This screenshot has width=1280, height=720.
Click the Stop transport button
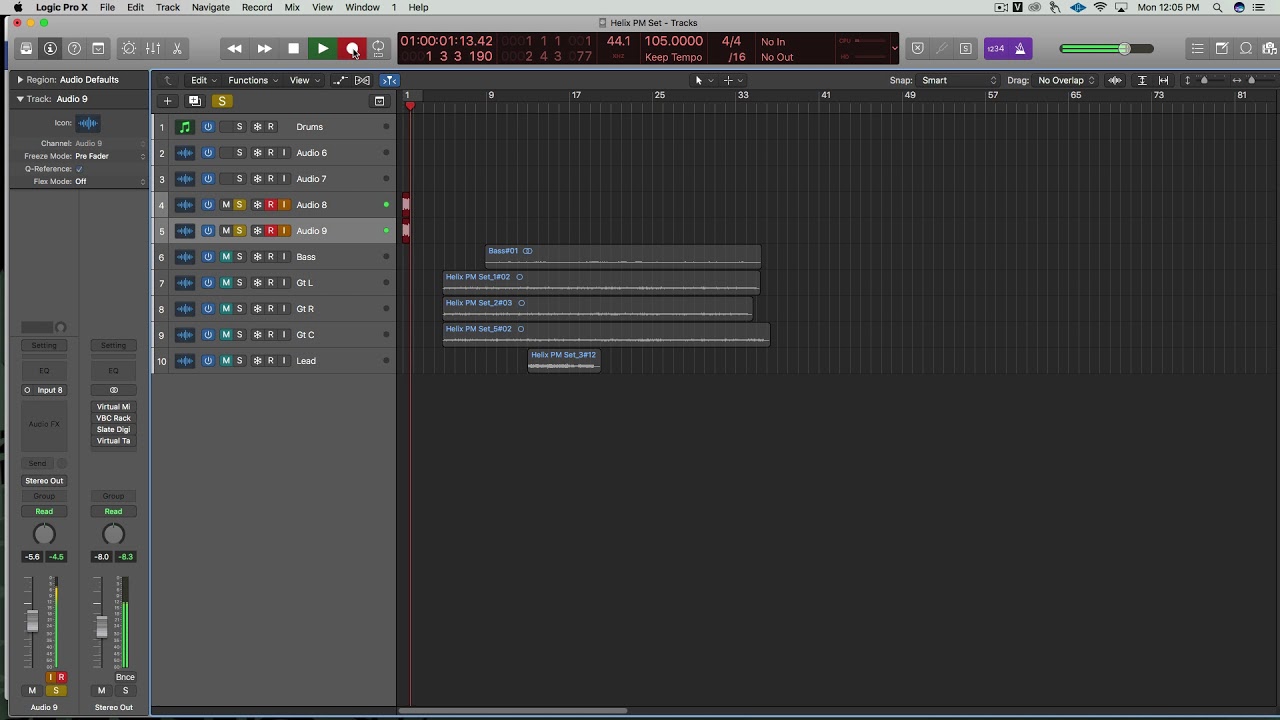[x=293, y=48]
